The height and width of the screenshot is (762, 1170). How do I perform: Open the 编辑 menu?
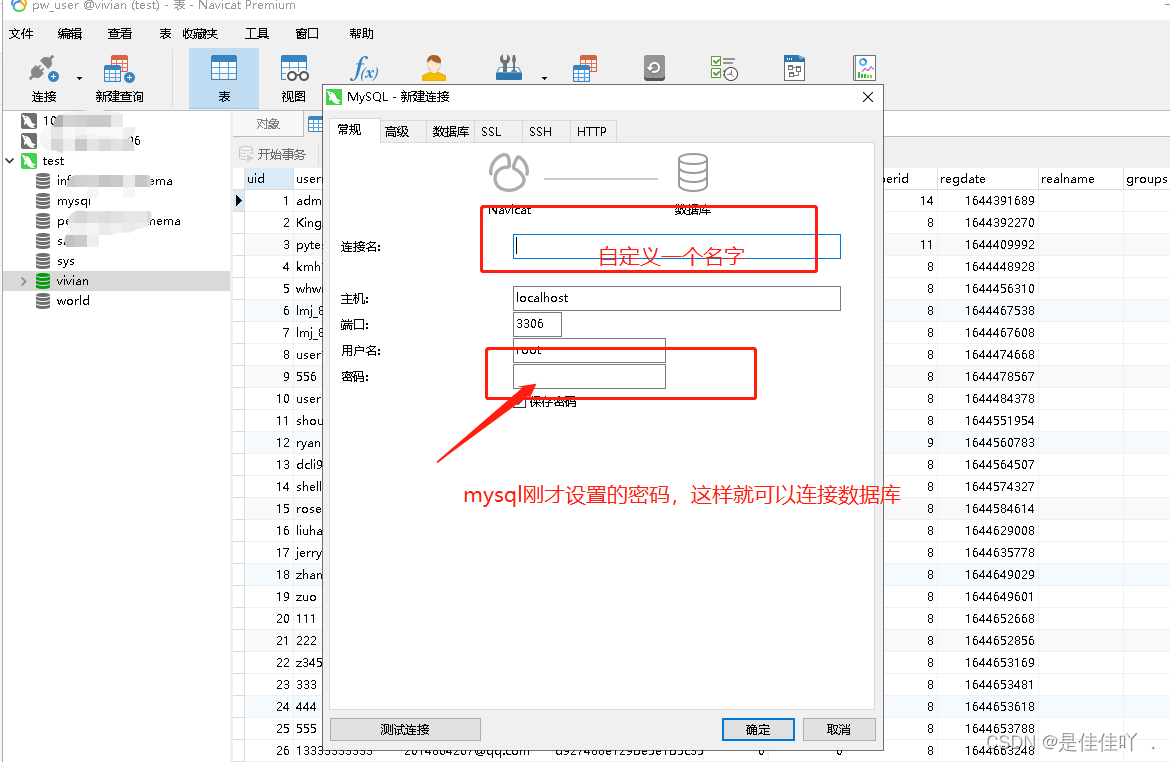[70, 34]
